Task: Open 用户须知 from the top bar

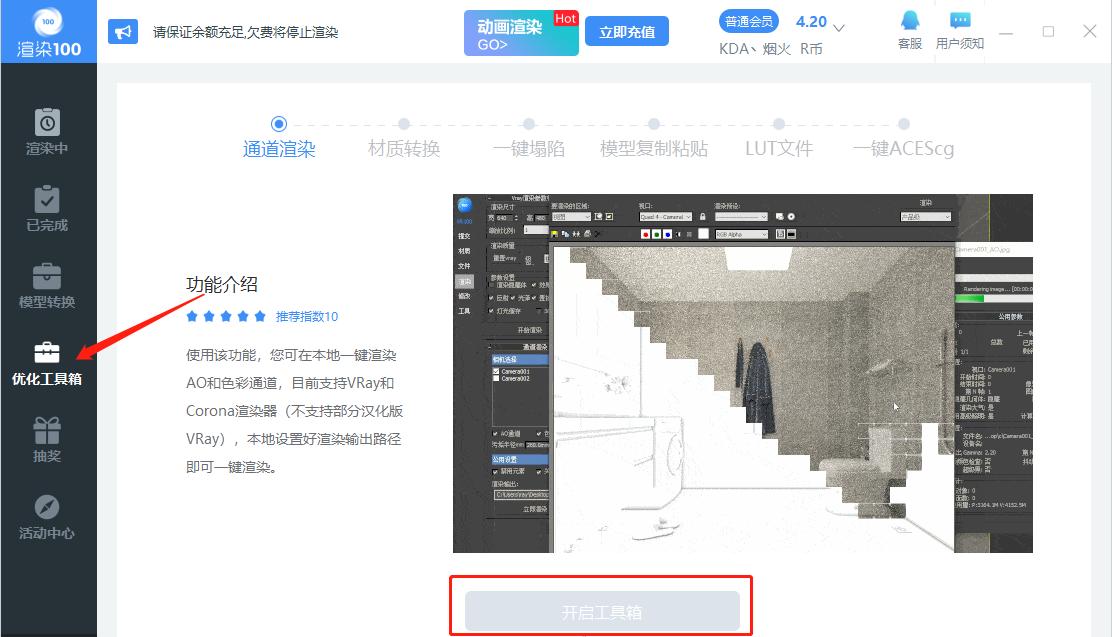Action: click(x=961, y=28)
